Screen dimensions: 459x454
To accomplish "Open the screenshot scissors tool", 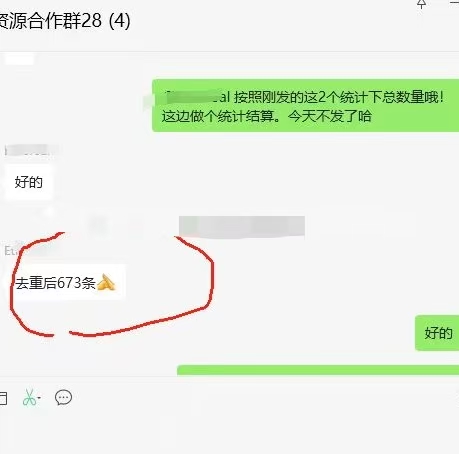I will [x=29, y=397].
